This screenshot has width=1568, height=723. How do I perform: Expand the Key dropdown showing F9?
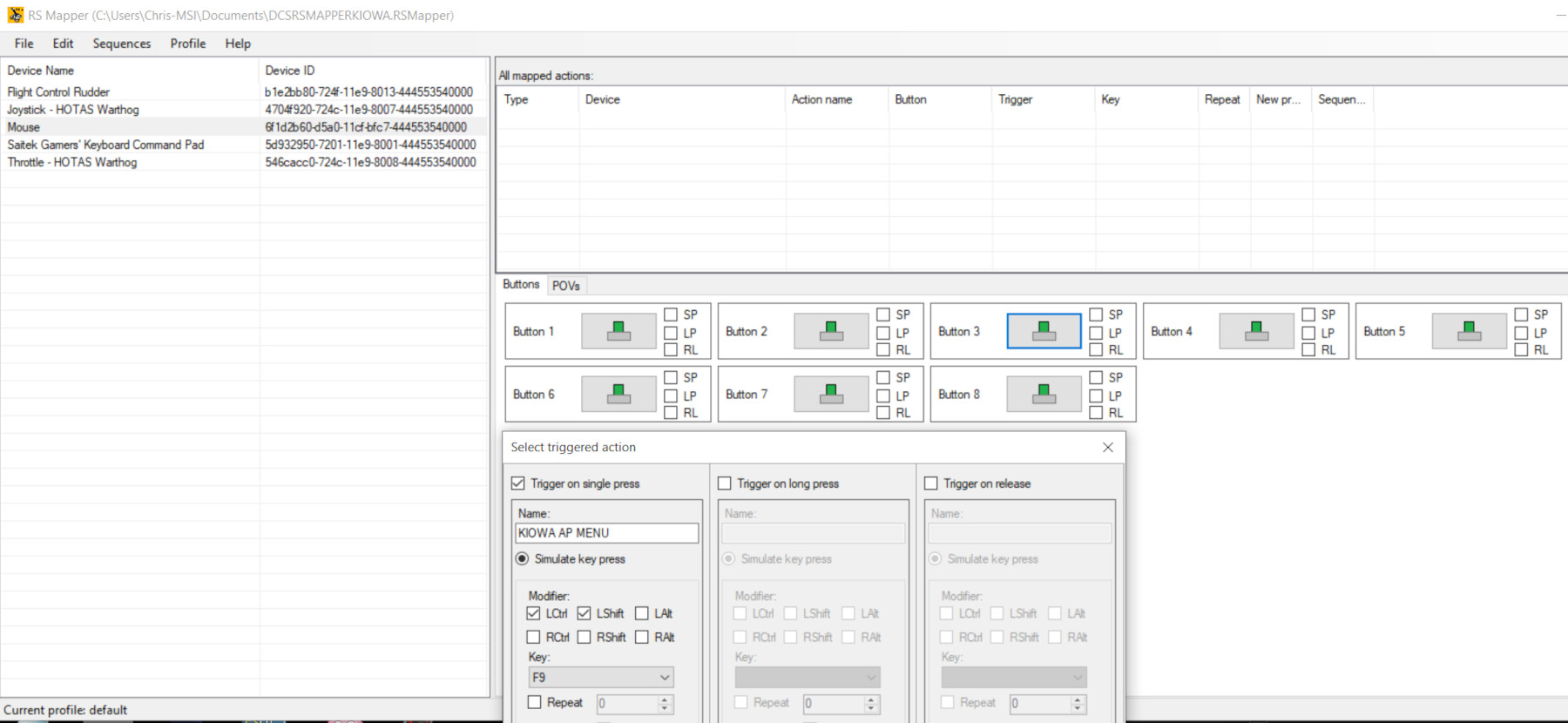click(665, 678)
